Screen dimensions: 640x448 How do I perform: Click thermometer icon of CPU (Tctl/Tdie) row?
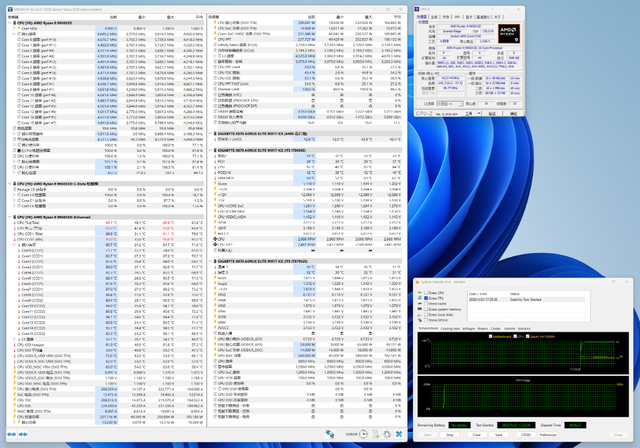pyautogui.click(x=15, y=223)
